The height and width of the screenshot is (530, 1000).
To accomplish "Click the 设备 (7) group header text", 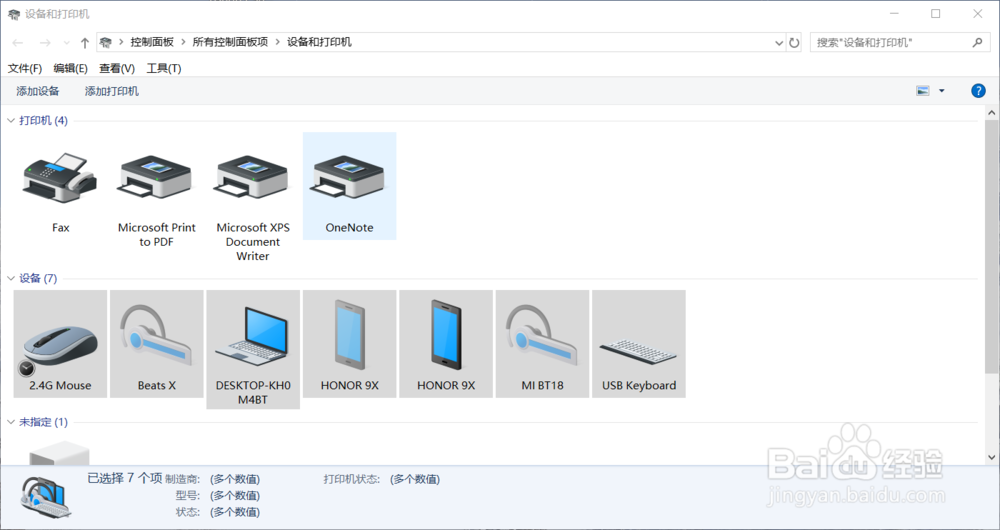I will click(38, 278).
